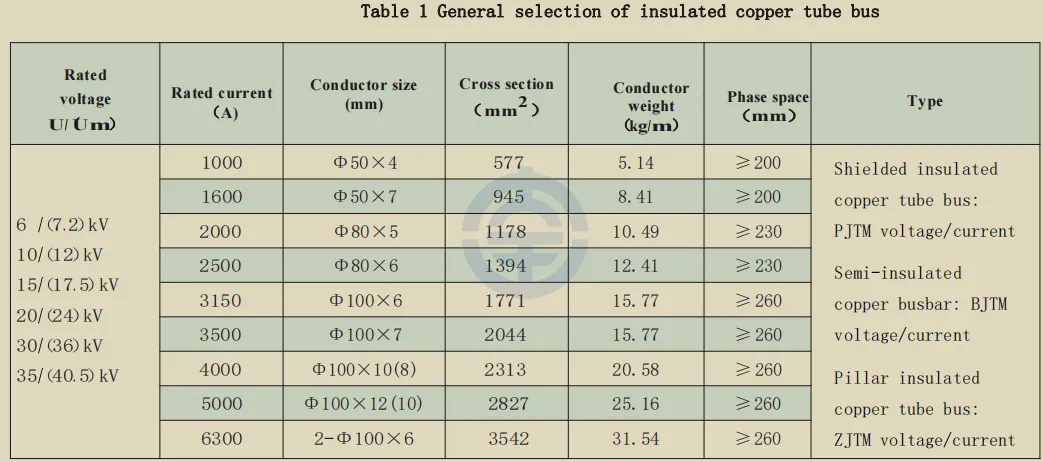Click the 'Conductor size (mm)' header cell
The image size is (1043, 462).
[363, 94]
